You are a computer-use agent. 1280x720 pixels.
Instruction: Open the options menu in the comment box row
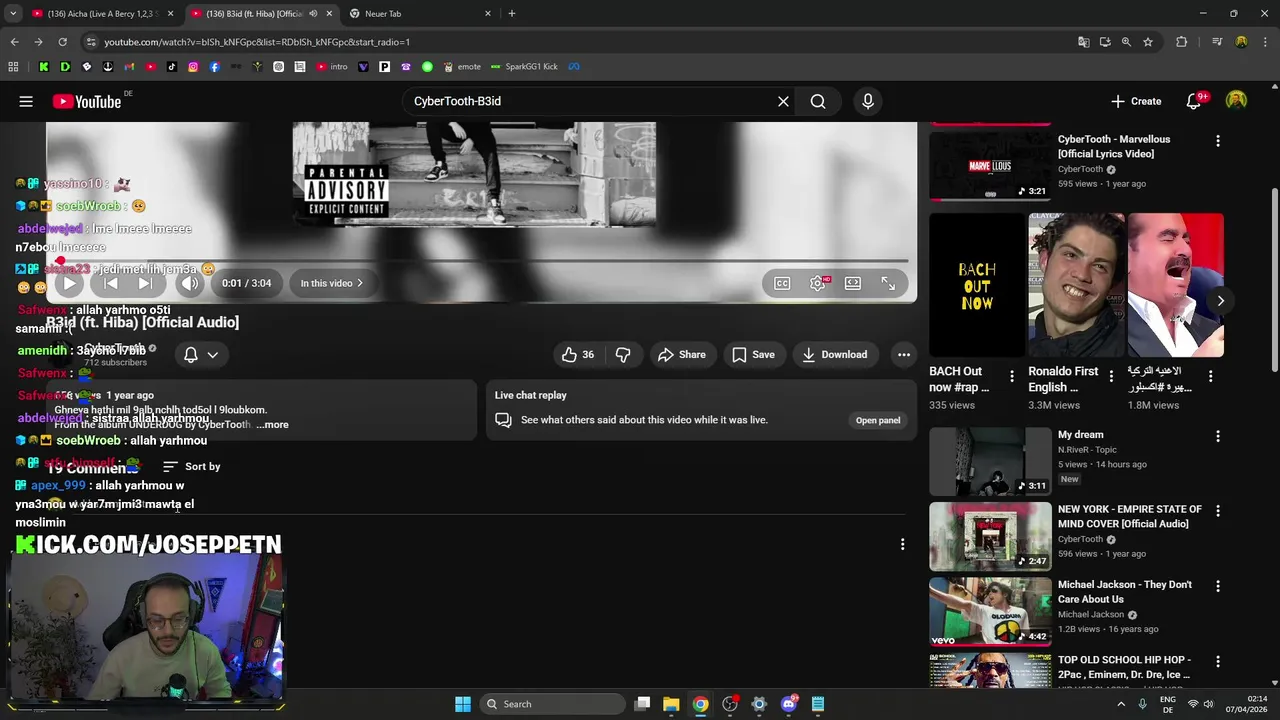click(x=902, y=544)
